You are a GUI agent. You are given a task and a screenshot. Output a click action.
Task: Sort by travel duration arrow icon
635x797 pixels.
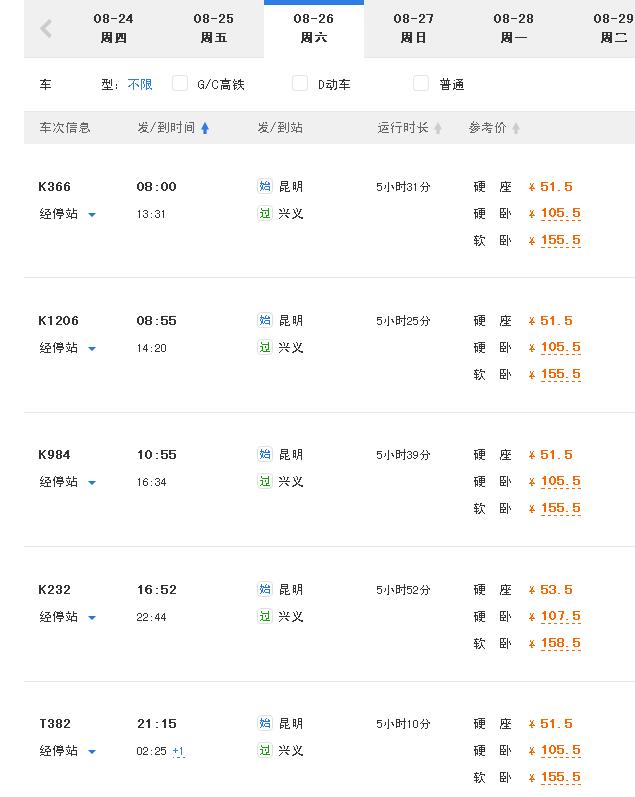click(438, 128)
